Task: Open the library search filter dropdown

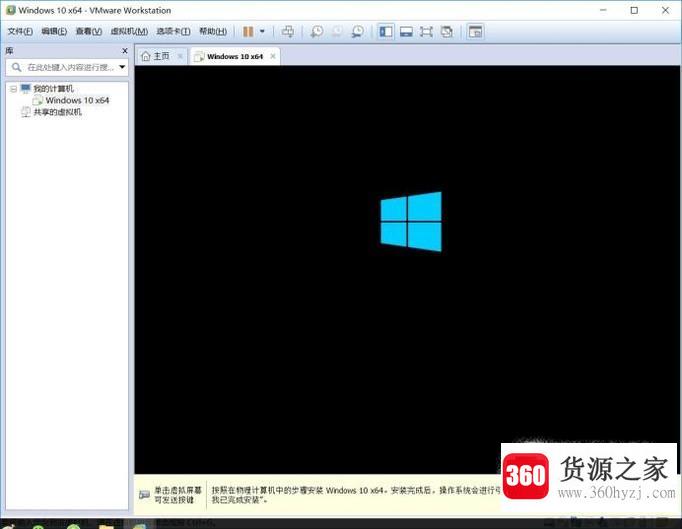Action: 122,67
